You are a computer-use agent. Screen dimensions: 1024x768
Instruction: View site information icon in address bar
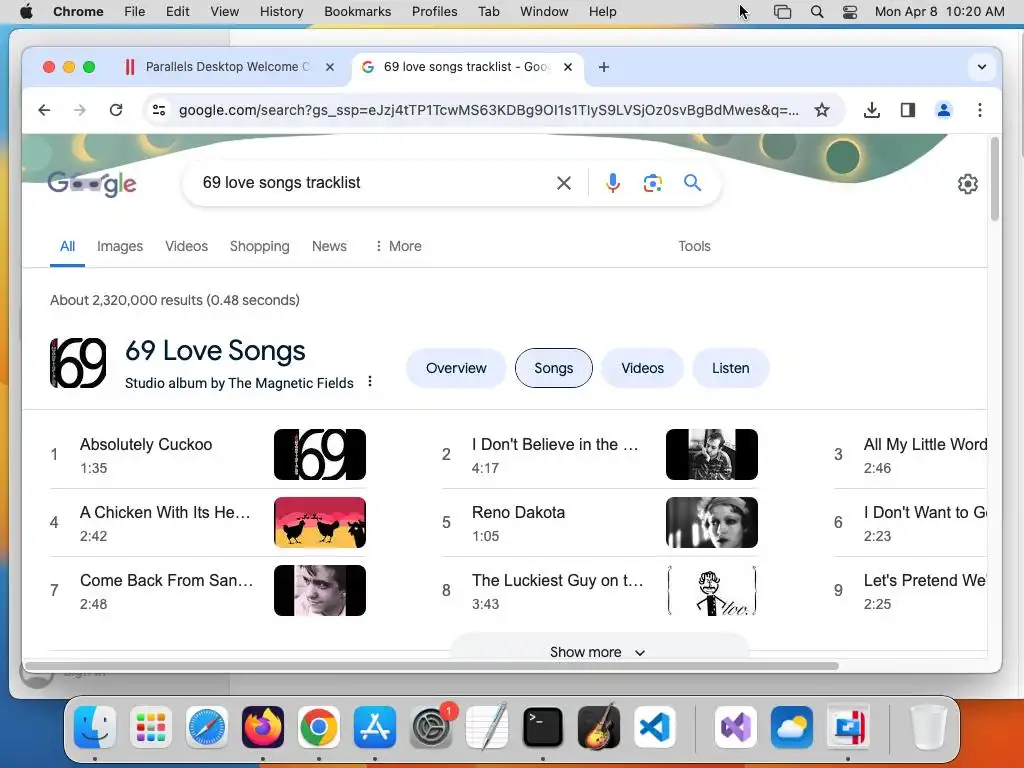159,110
